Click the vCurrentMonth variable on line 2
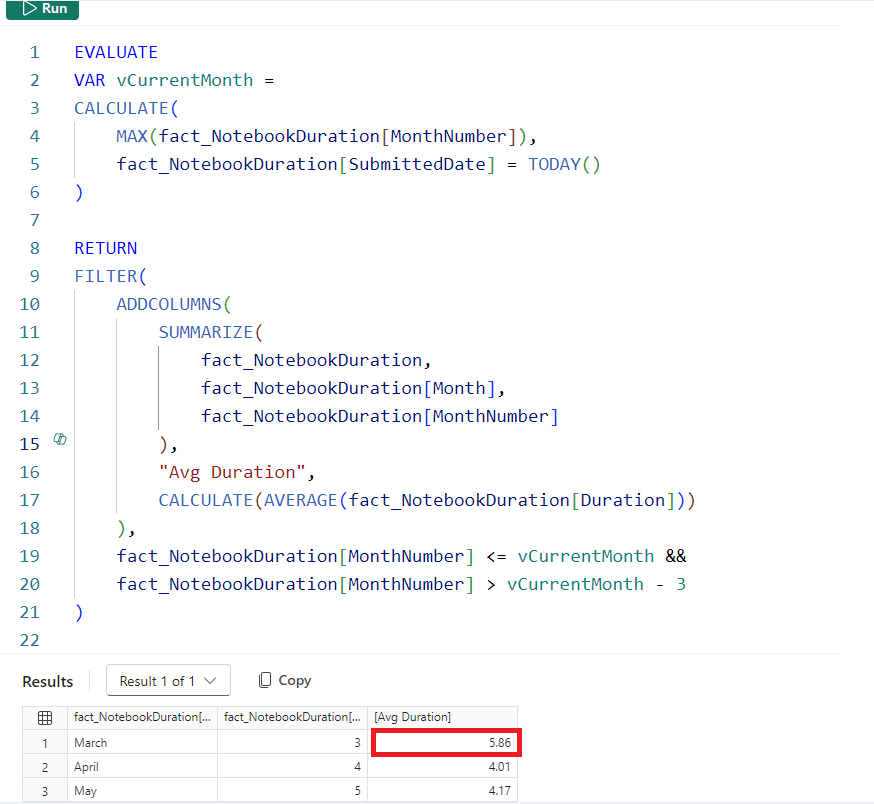Viewport: 874px width, 804px height. (178, 80)
